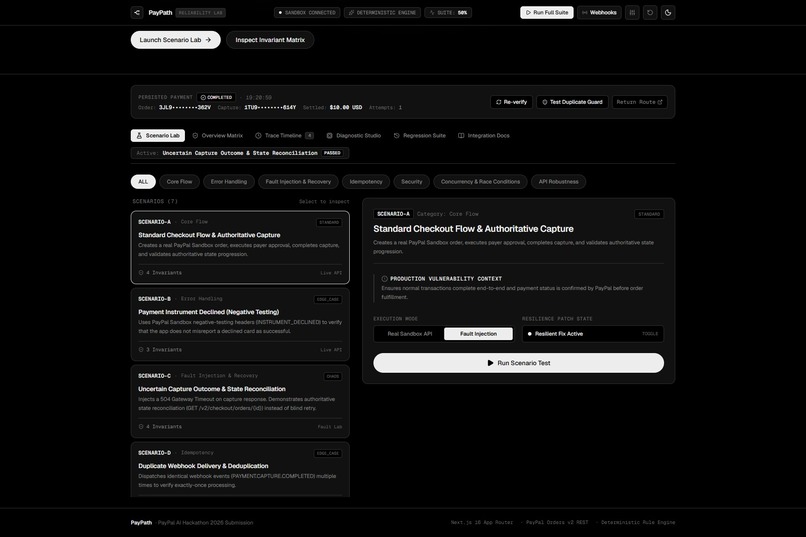Switch to Diagnostic Studio tab
806x537 pixels.
(x=354, y=136)
